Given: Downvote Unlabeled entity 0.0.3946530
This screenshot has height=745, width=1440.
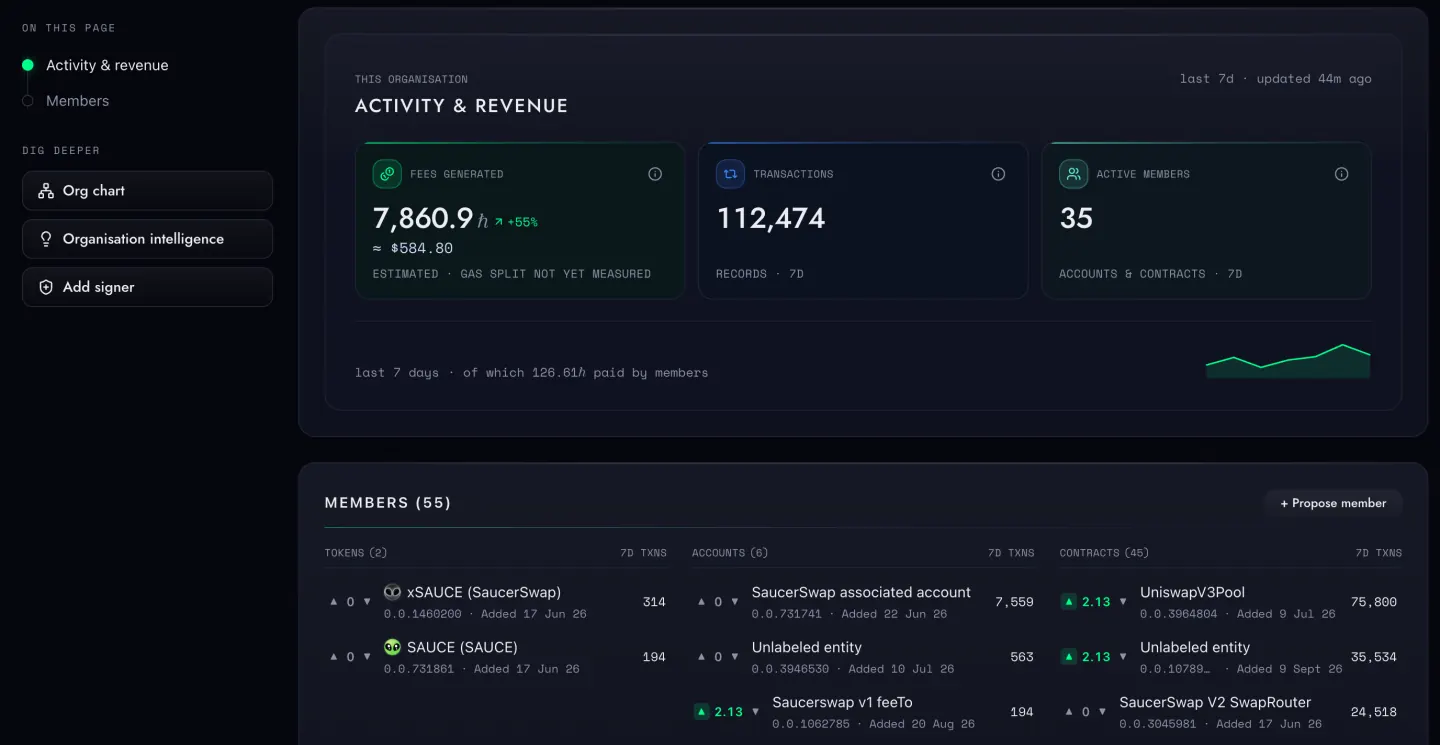Looking at the screenshot, I should pyautogui.click(x=735, y=657).
